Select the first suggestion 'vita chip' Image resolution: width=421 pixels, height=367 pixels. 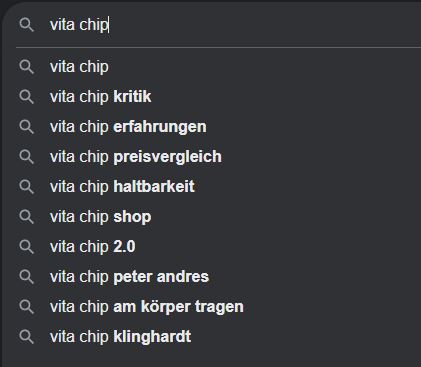218,67
